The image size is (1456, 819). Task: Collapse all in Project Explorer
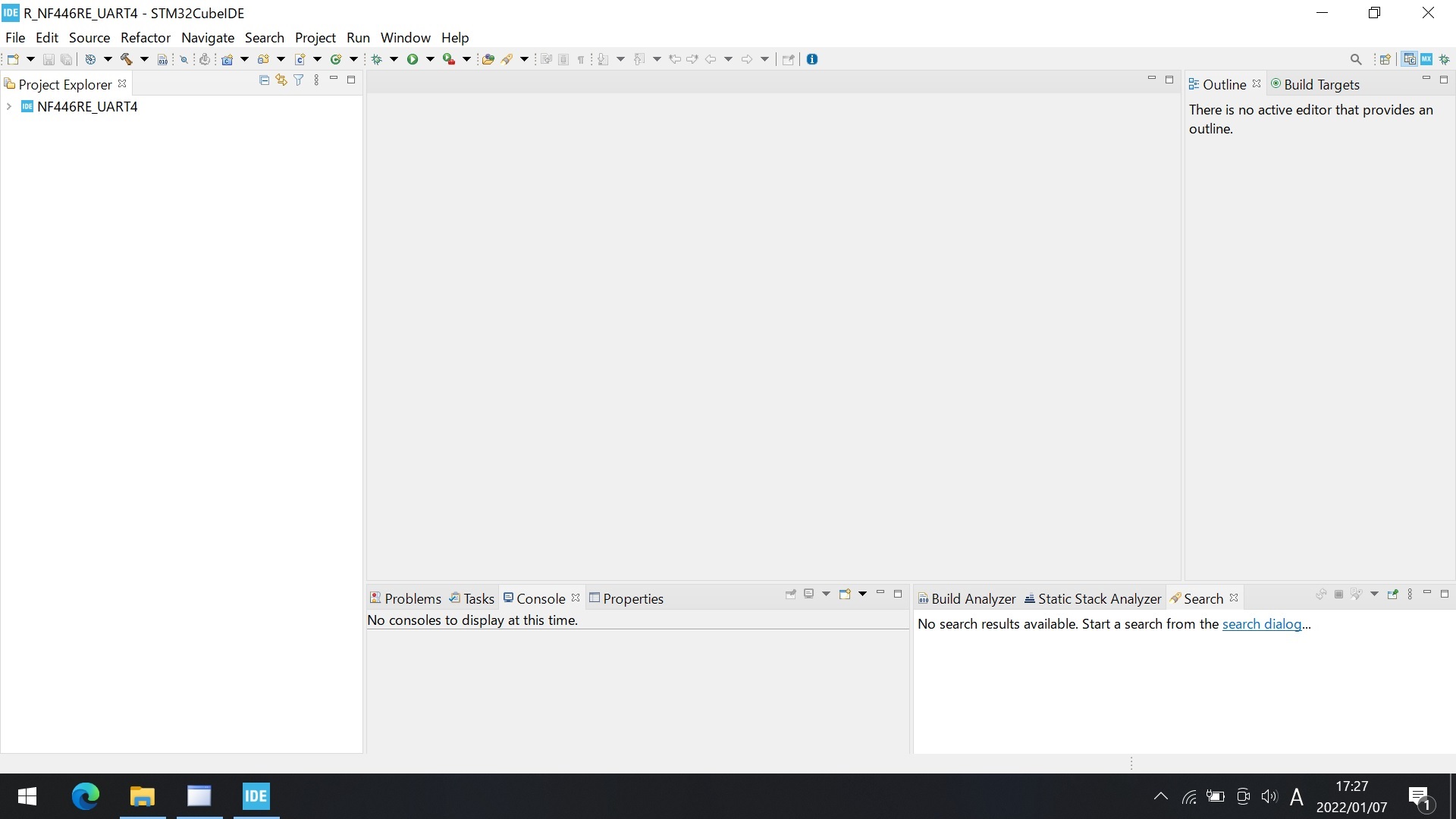(264, 80)
